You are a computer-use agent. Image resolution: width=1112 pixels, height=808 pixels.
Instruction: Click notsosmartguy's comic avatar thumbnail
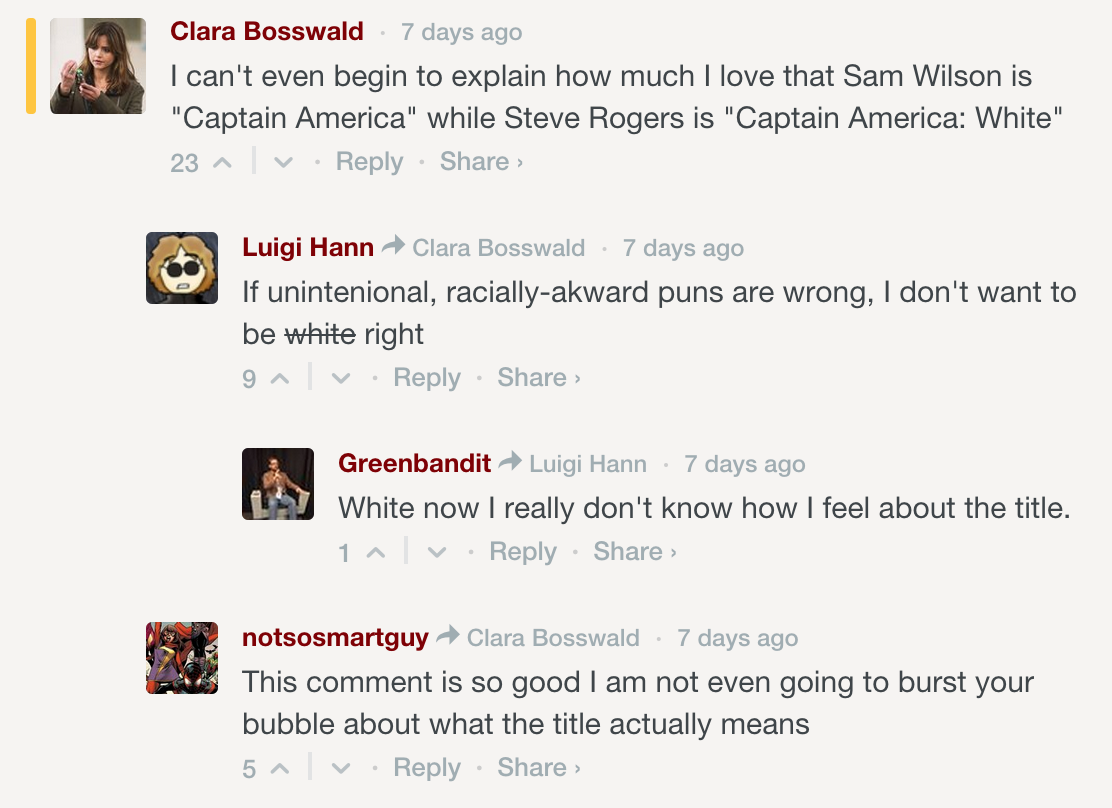pyautogui.click(x=182, y=658)
